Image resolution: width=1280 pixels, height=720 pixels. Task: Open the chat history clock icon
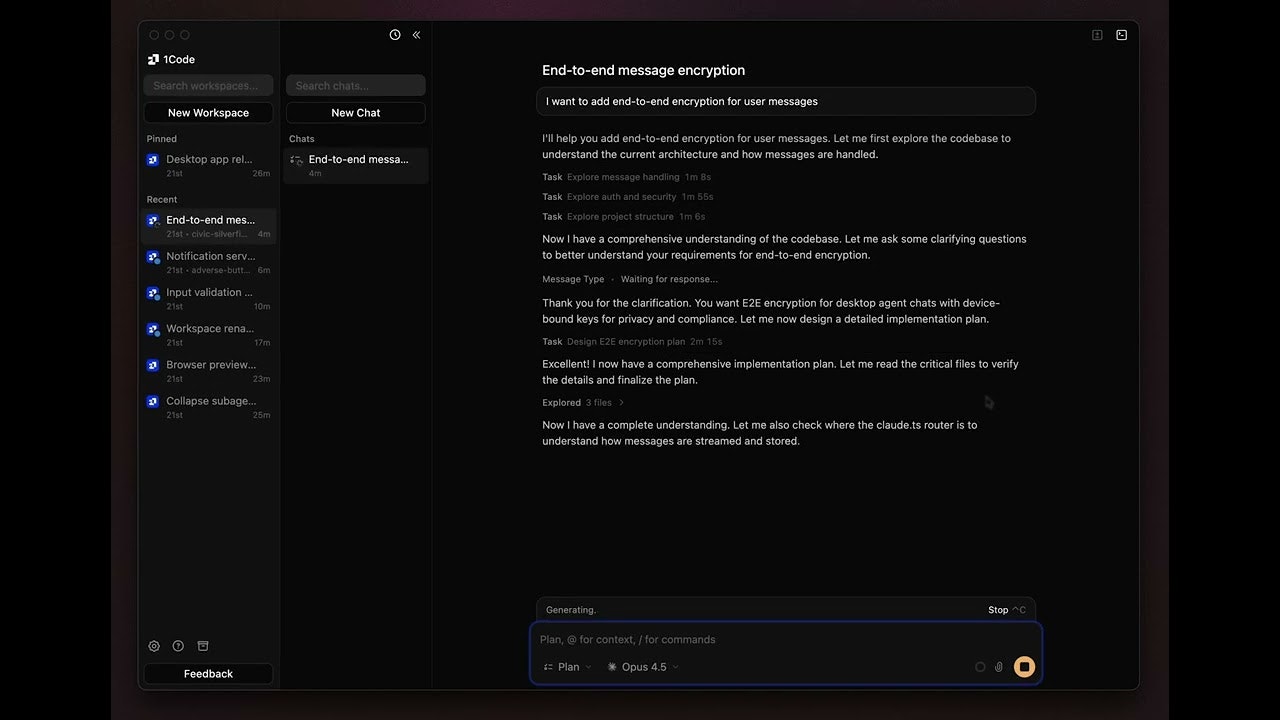(x=395, y=34)
